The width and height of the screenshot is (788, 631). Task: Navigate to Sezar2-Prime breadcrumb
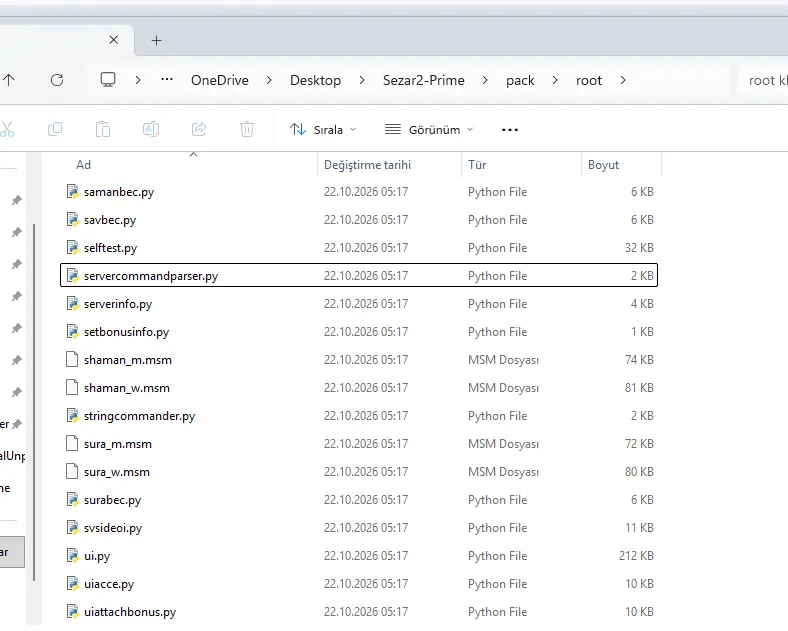(x=424, y=80)
